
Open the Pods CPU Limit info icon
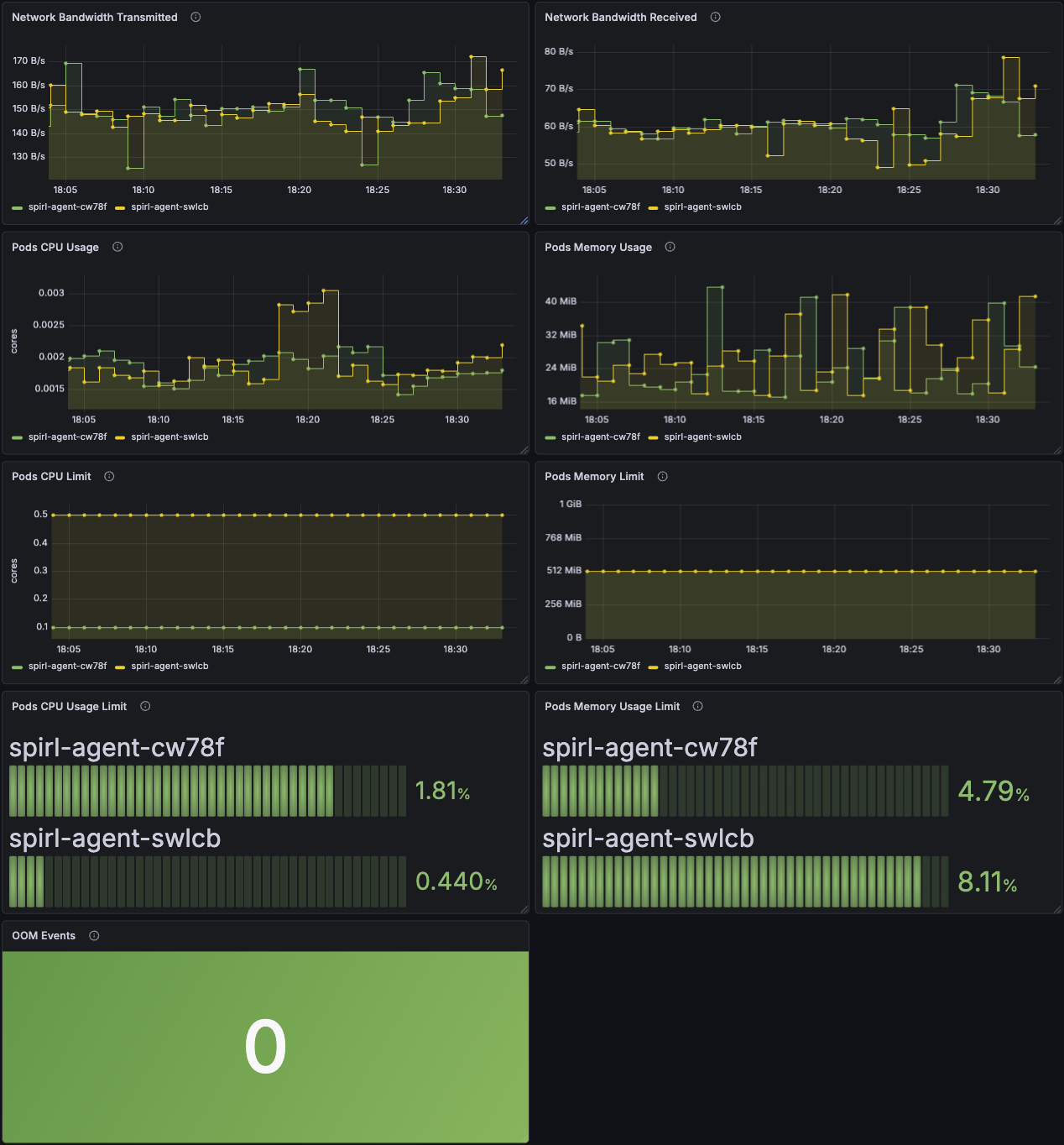pyautogui.click(x=108, y=476)
